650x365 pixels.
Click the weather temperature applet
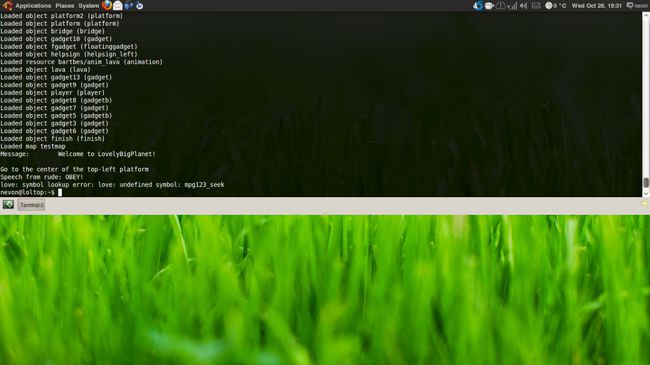(x=555, y=6)
